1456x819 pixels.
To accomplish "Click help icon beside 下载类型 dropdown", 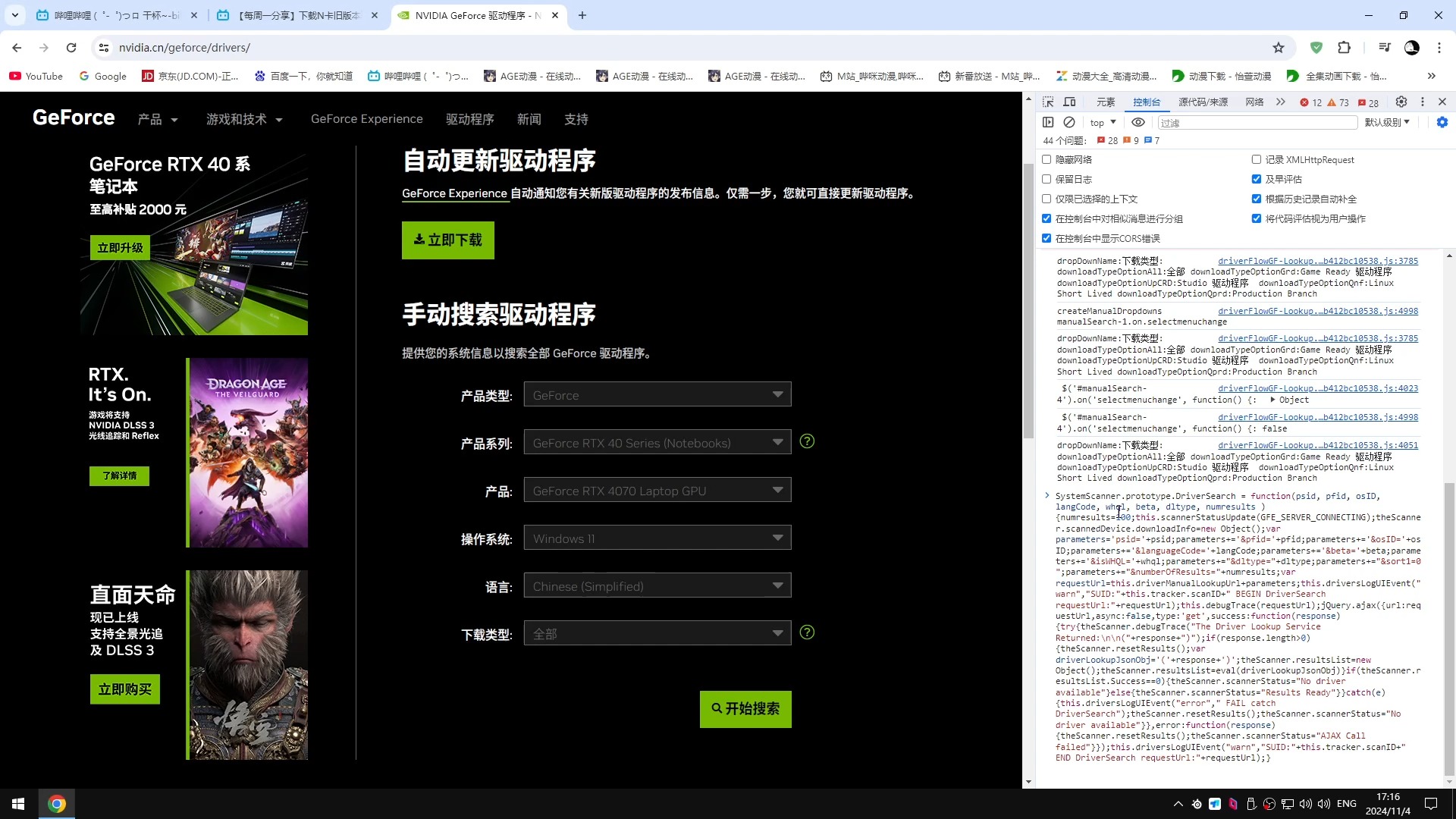I will point(807,632).
